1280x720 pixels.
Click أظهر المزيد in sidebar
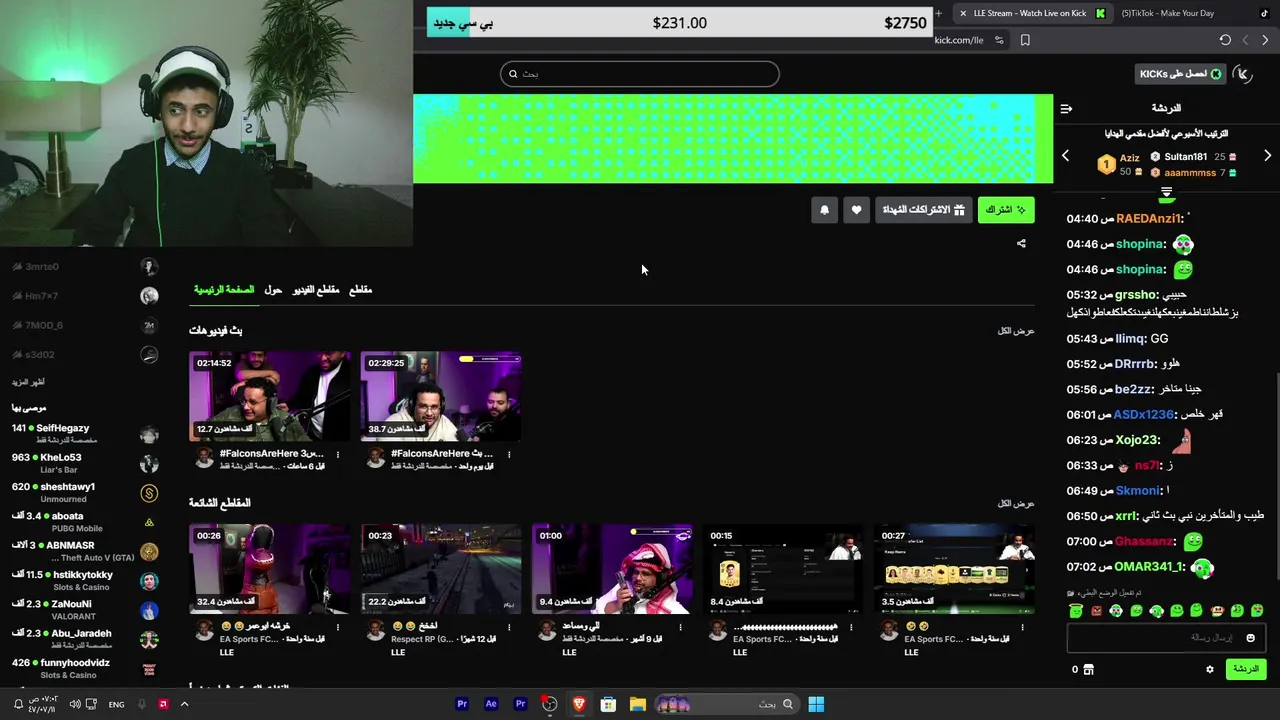click(x=28, y=382)
